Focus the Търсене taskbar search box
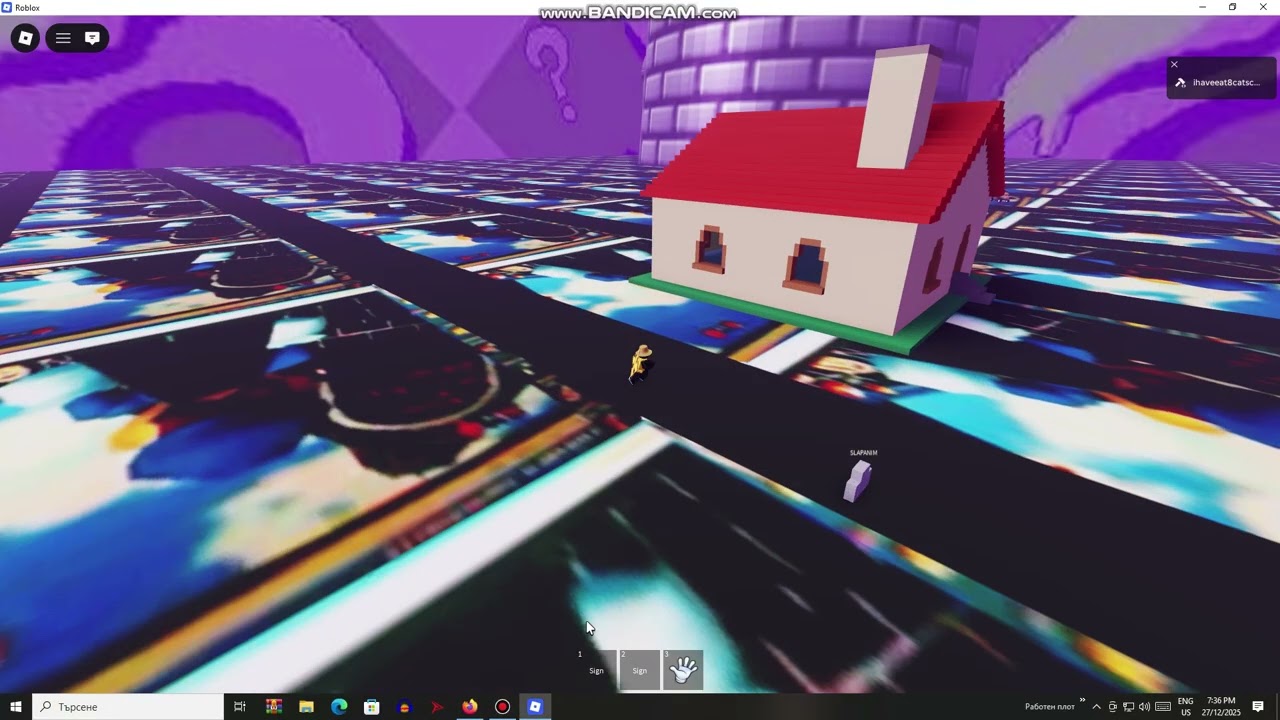This screenshot has width=1280, height=720. coord(128,707)
